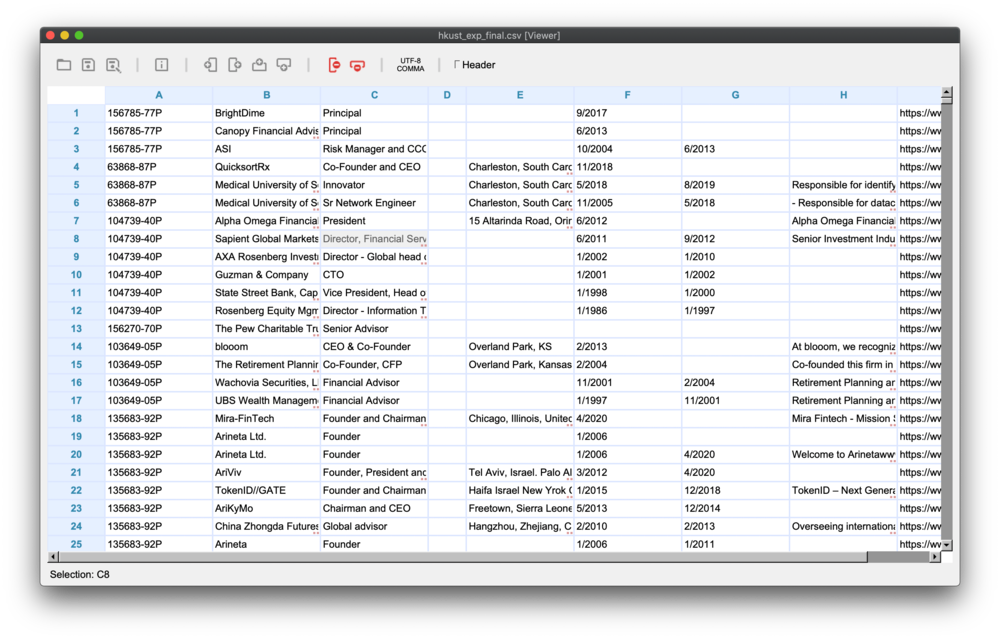Select the 'Senior Advisor' cell
Screen dimensions: 1000x639
click(374, 328)
